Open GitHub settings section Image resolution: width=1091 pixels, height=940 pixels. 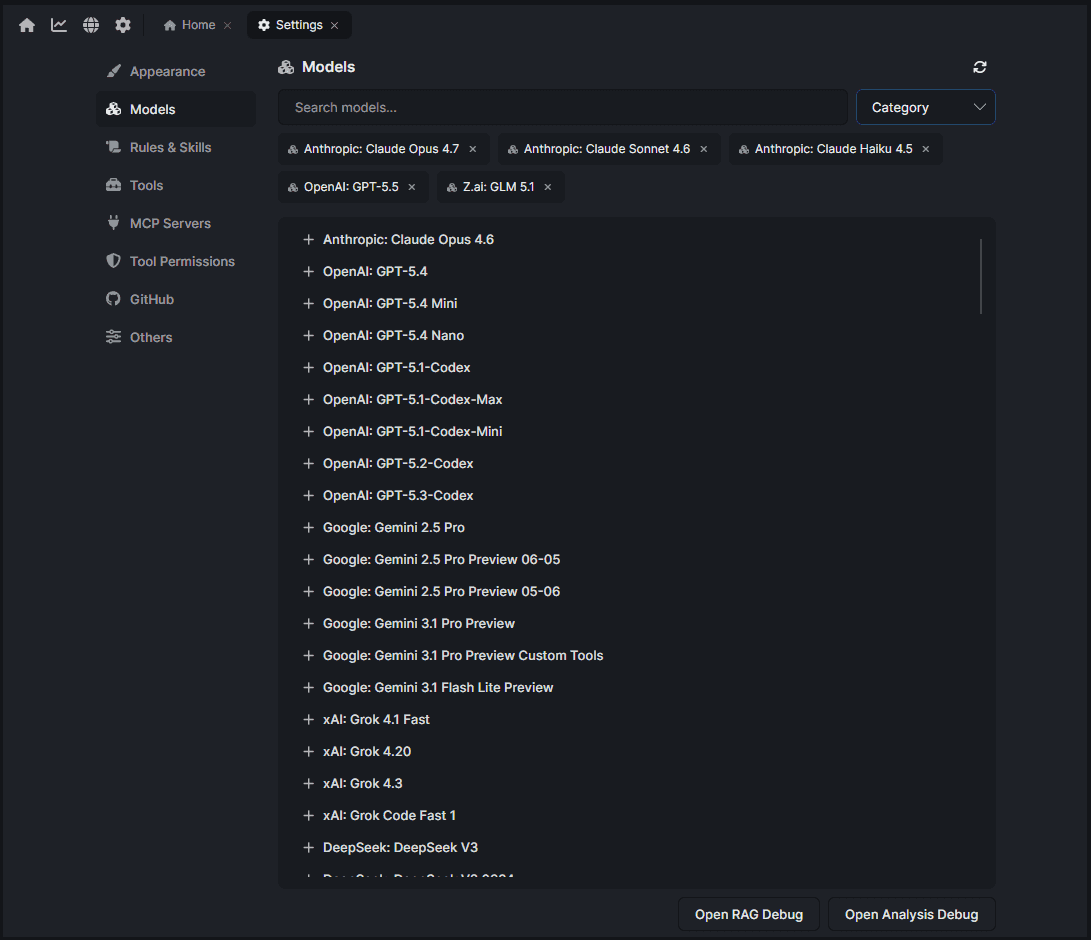pyautogui.click(x=175, y=299)
